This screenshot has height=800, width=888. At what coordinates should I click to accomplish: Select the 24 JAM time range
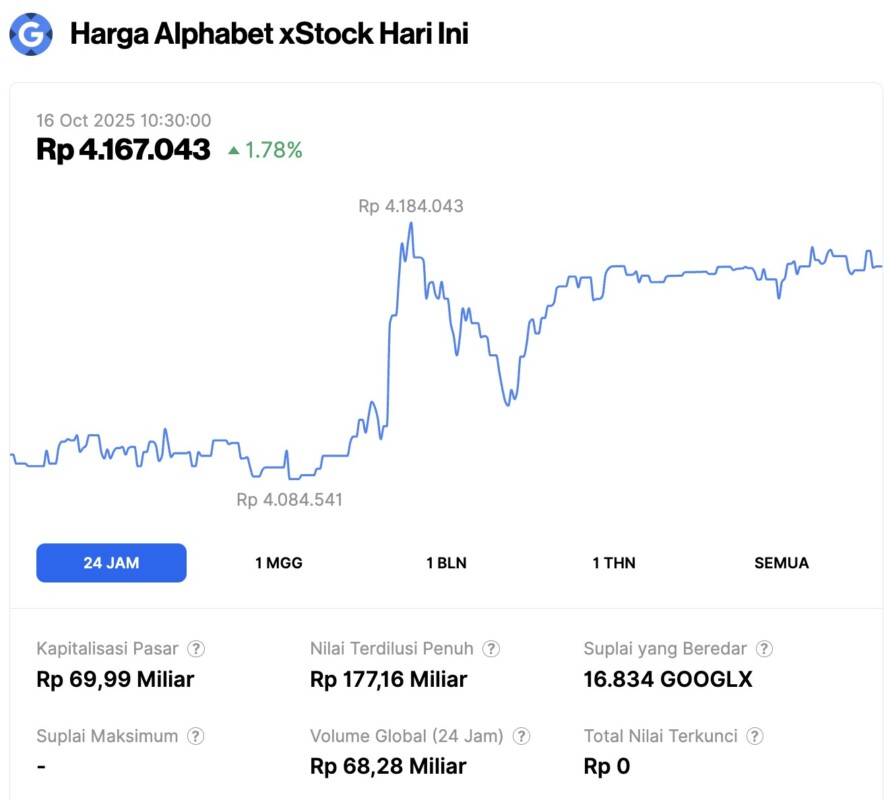[x=111, y=562]
